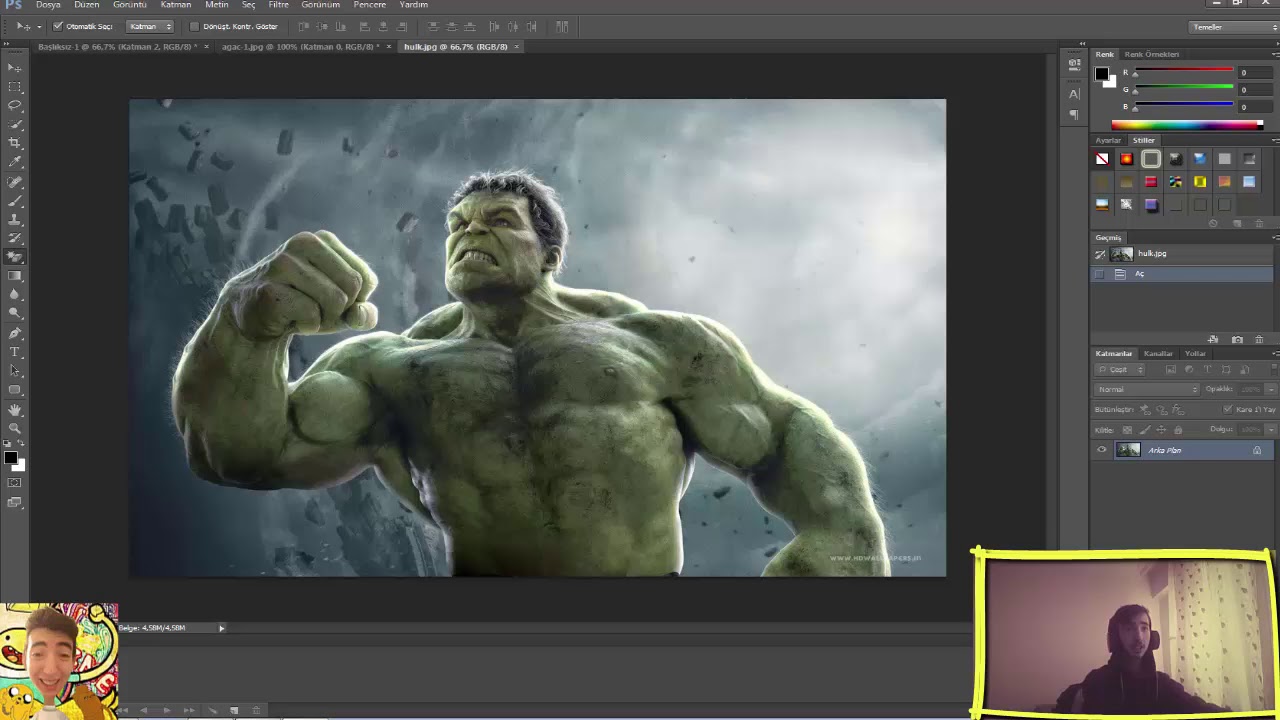The height and width of the screenshot is (720, 1280).
Task: Switch to the Kanallar tab
Action: click(x=1158, y=353)
